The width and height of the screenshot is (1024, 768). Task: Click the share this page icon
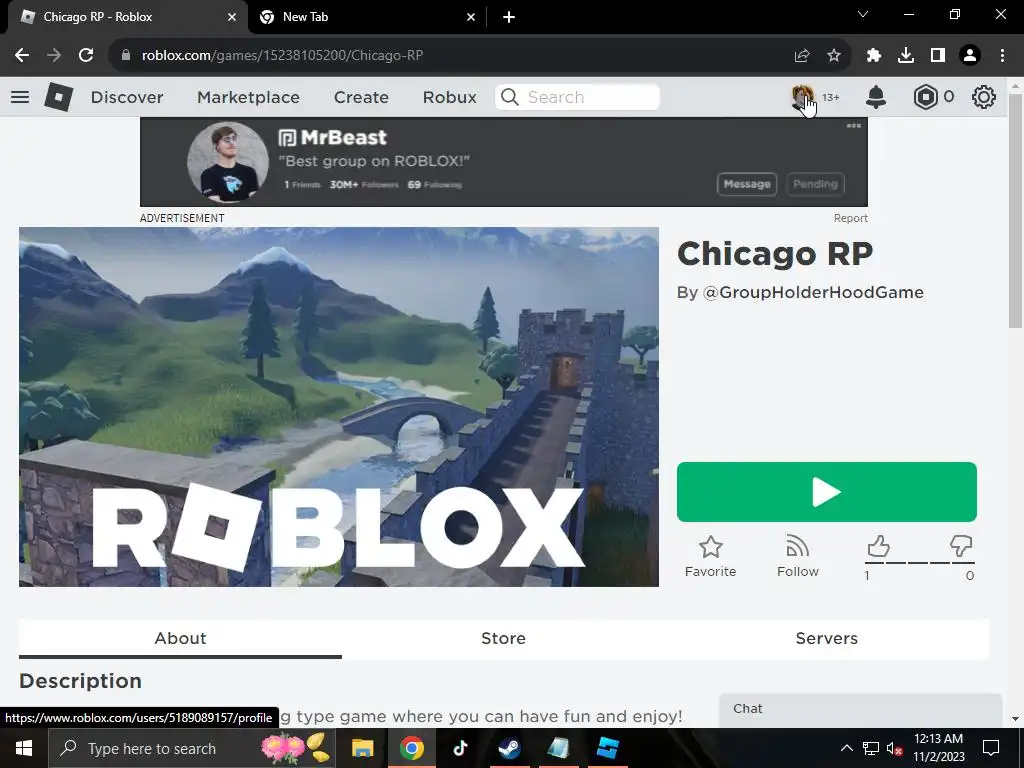(x=802, y=56)
